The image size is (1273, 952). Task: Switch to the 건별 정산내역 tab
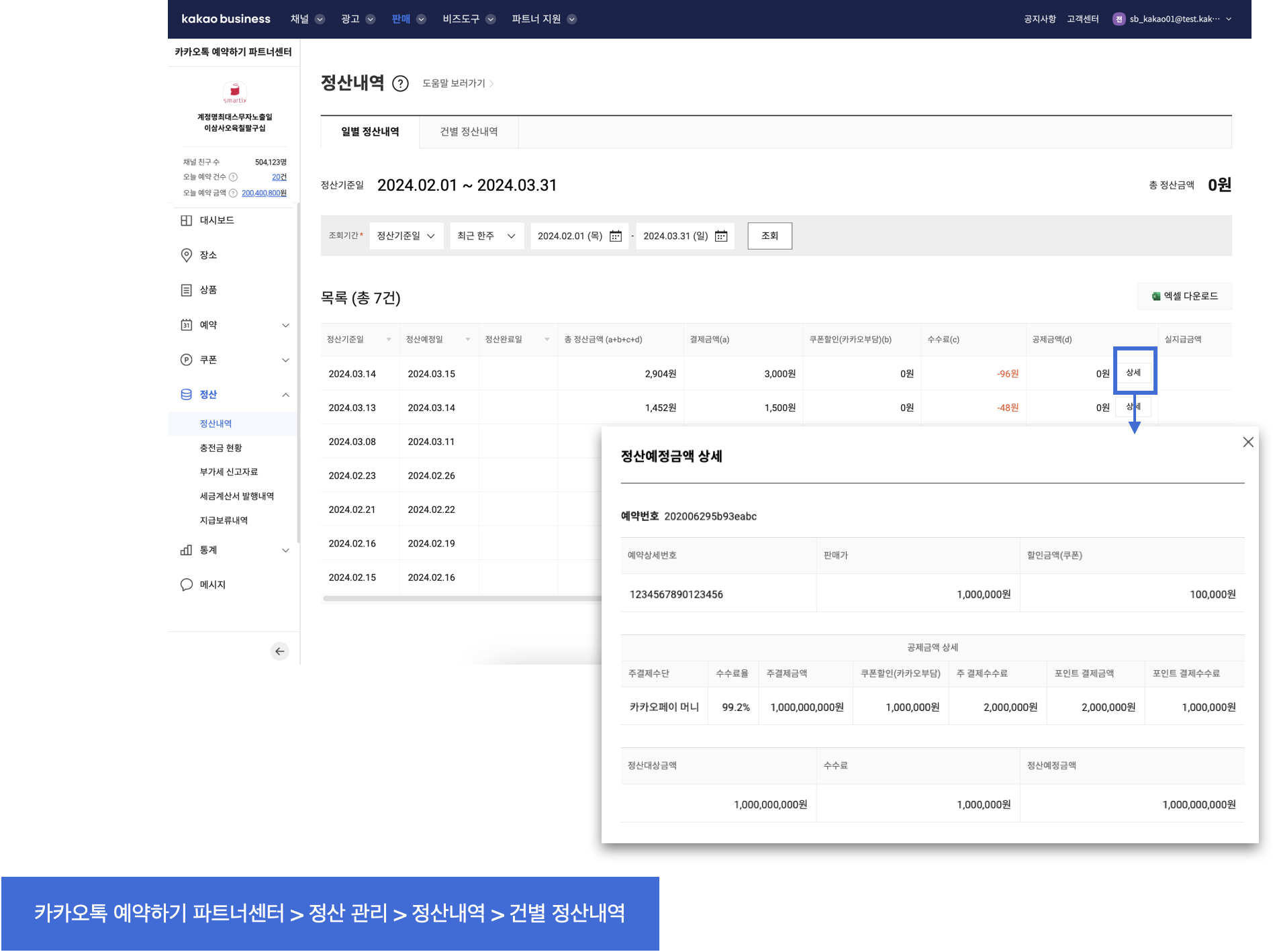click(469, 132)
